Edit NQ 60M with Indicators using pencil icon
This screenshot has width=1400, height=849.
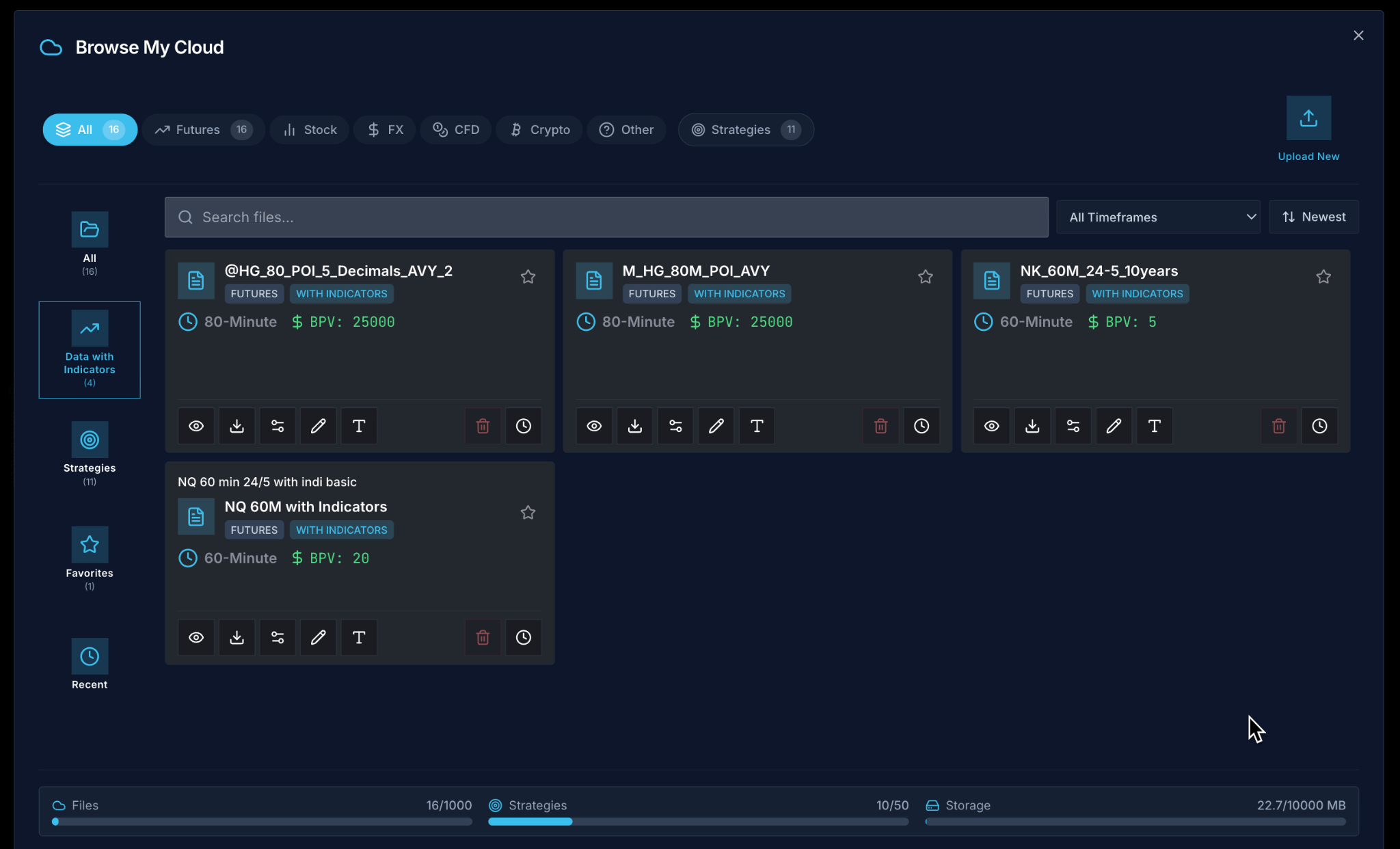[318, 637]
